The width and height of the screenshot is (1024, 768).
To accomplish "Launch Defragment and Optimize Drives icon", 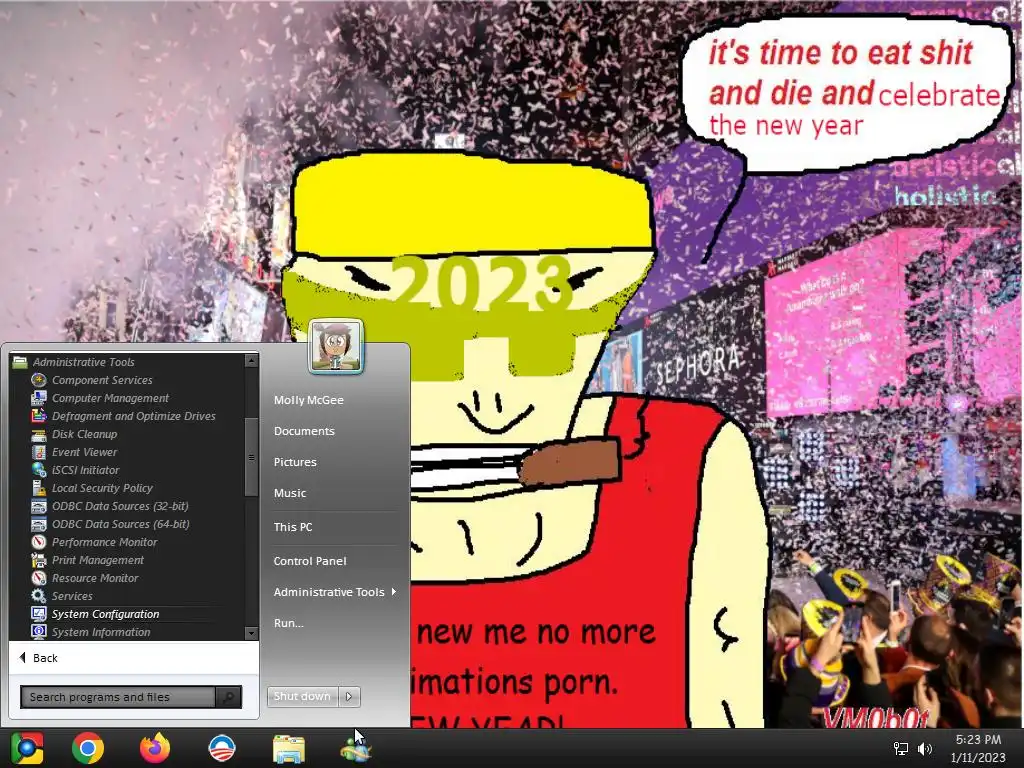I will pyautogui.click(x=39, y=416).
